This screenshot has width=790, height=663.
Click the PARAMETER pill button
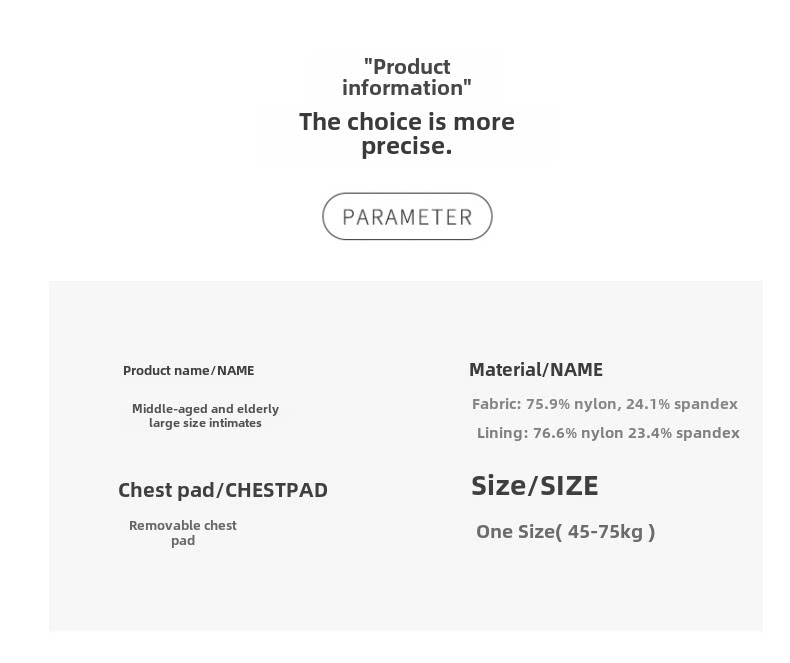[407, 217]
